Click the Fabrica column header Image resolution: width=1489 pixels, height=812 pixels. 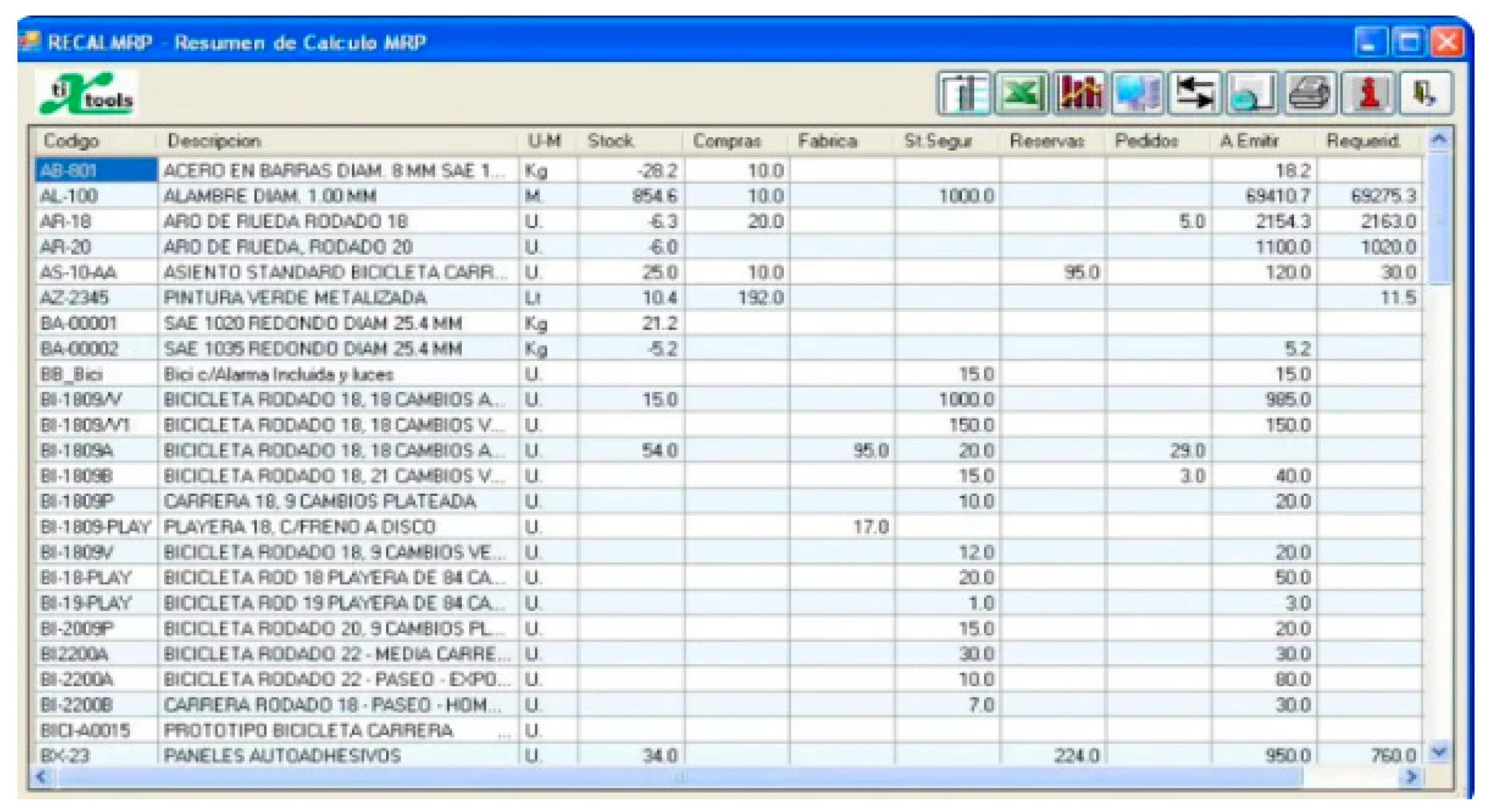tap(841, 141)
